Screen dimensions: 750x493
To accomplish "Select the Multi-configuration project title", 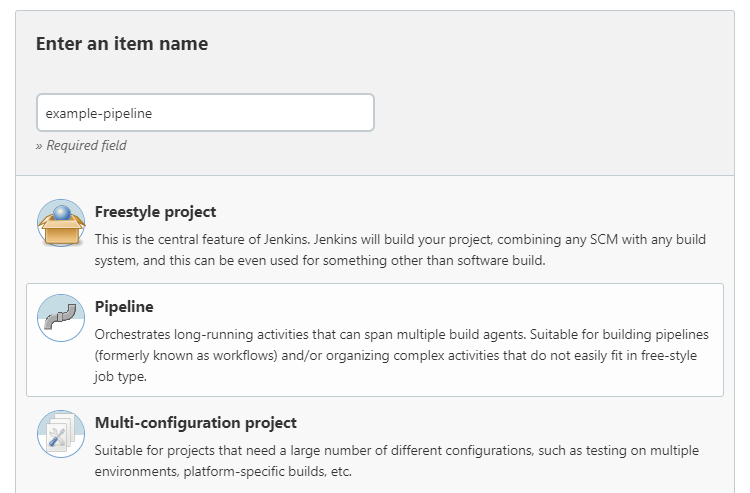I will coord(195,423).
